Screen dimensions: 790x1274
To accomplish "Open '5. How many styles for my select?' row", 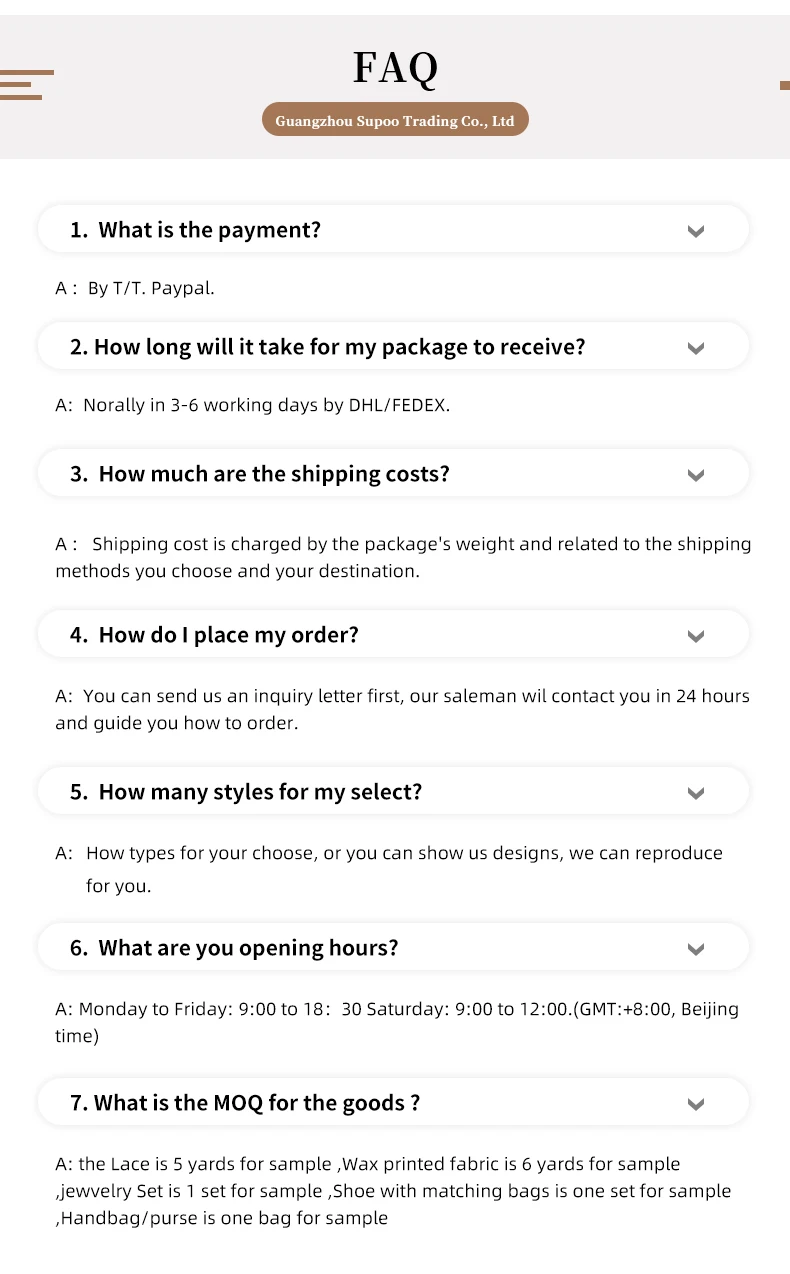I will (246, 792).
